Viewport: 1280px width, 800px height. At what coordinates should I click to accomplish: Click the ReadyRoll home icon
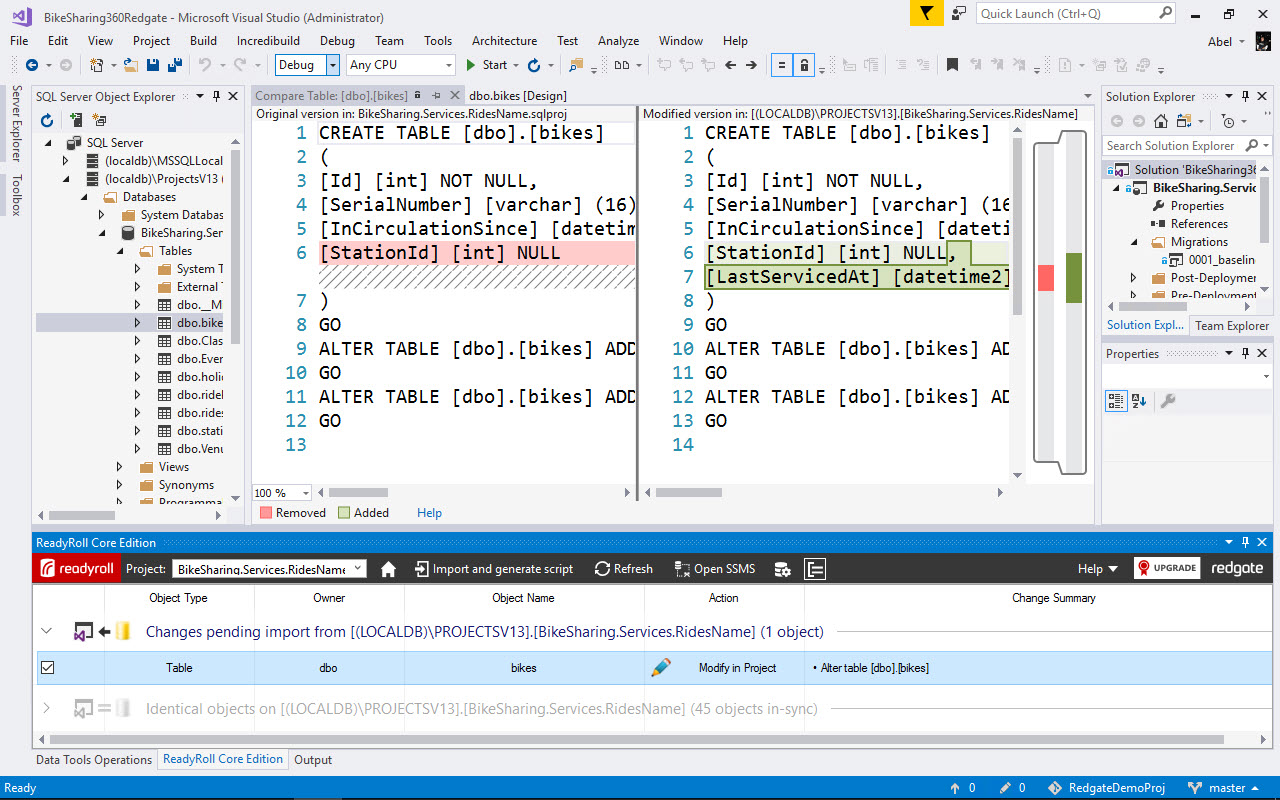click(x=389, y=568)
